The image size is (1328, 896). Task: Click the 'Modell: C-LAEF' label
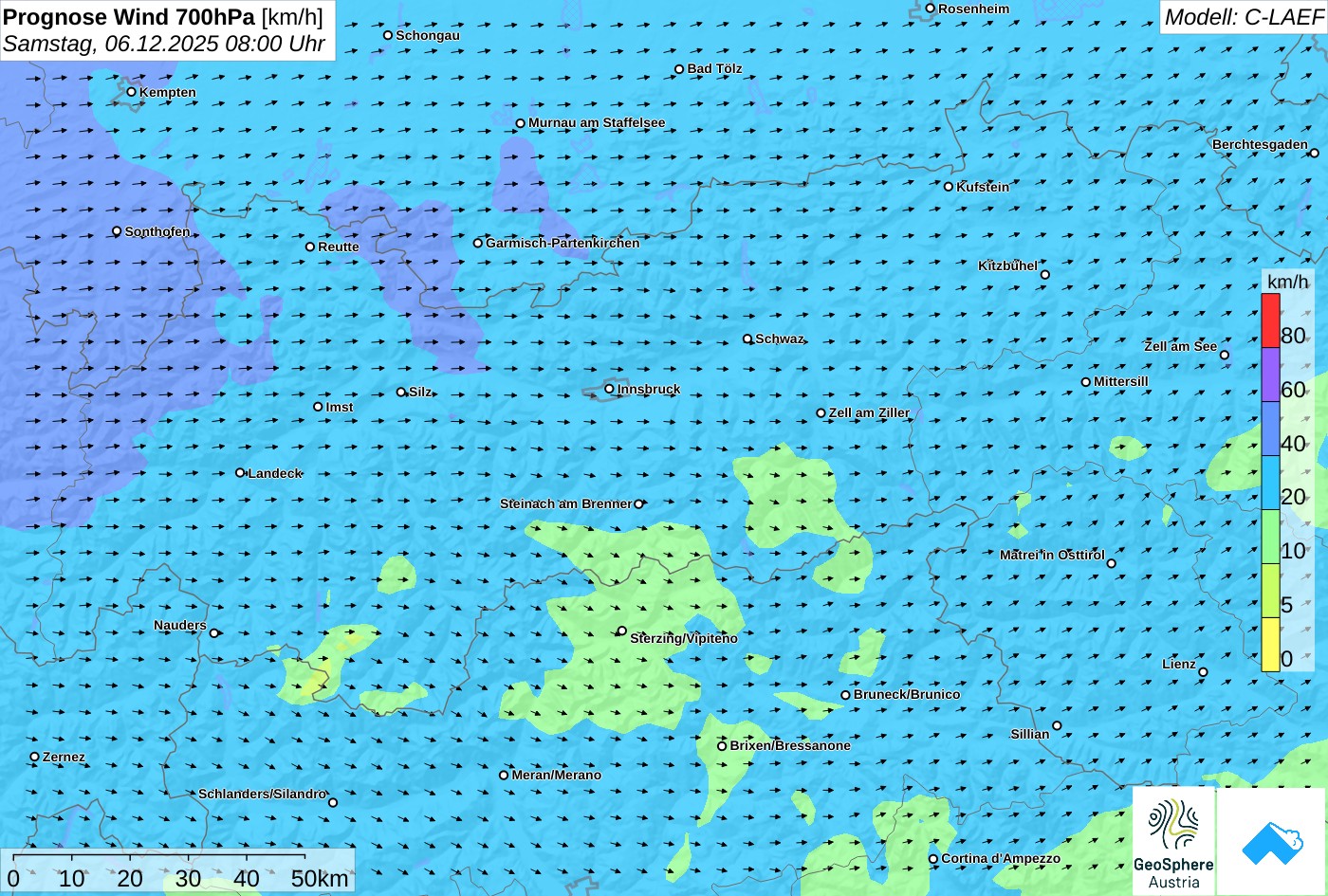pos(1243,16)
